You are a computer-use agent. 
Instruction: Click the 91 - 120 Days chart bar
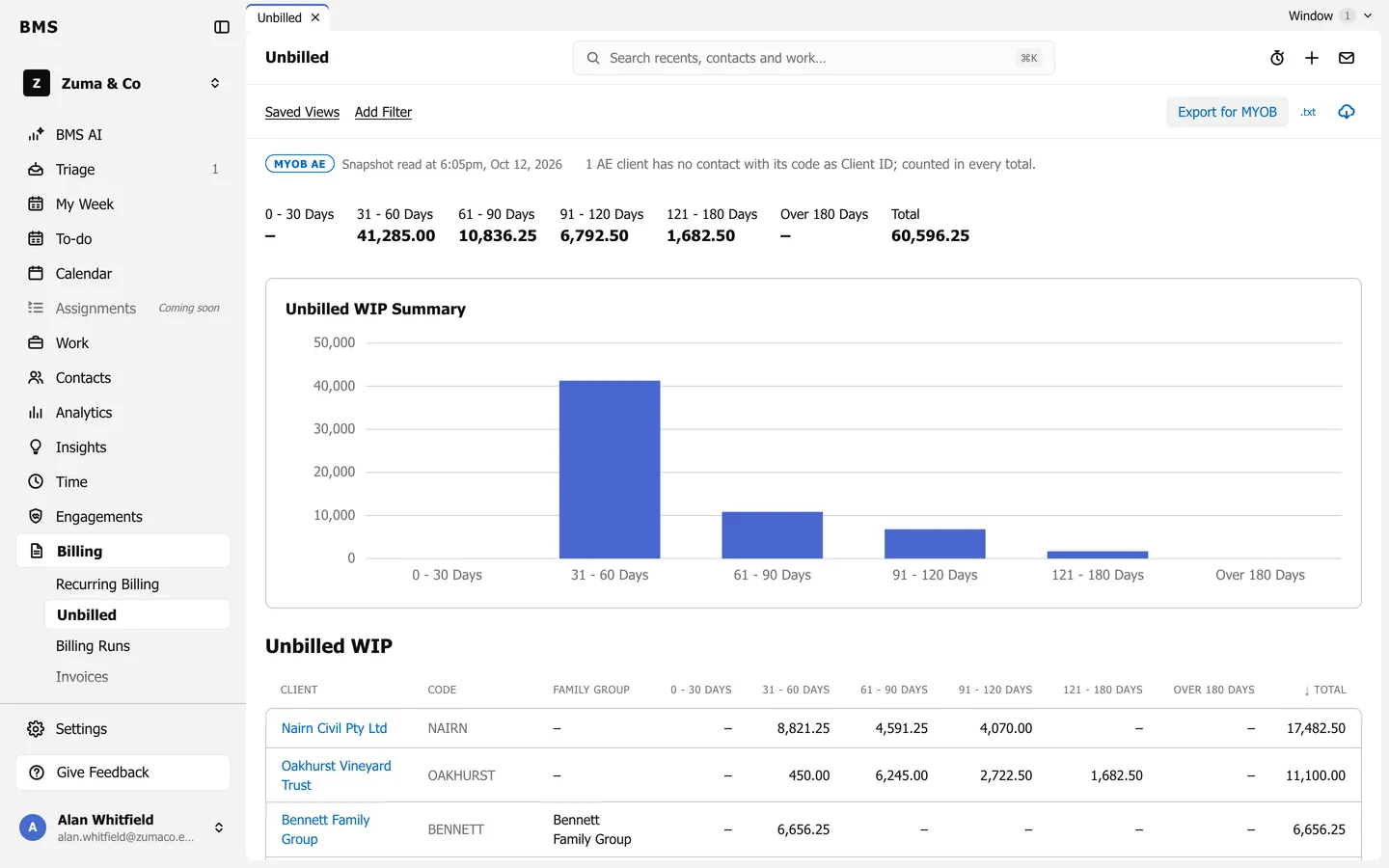935,544
